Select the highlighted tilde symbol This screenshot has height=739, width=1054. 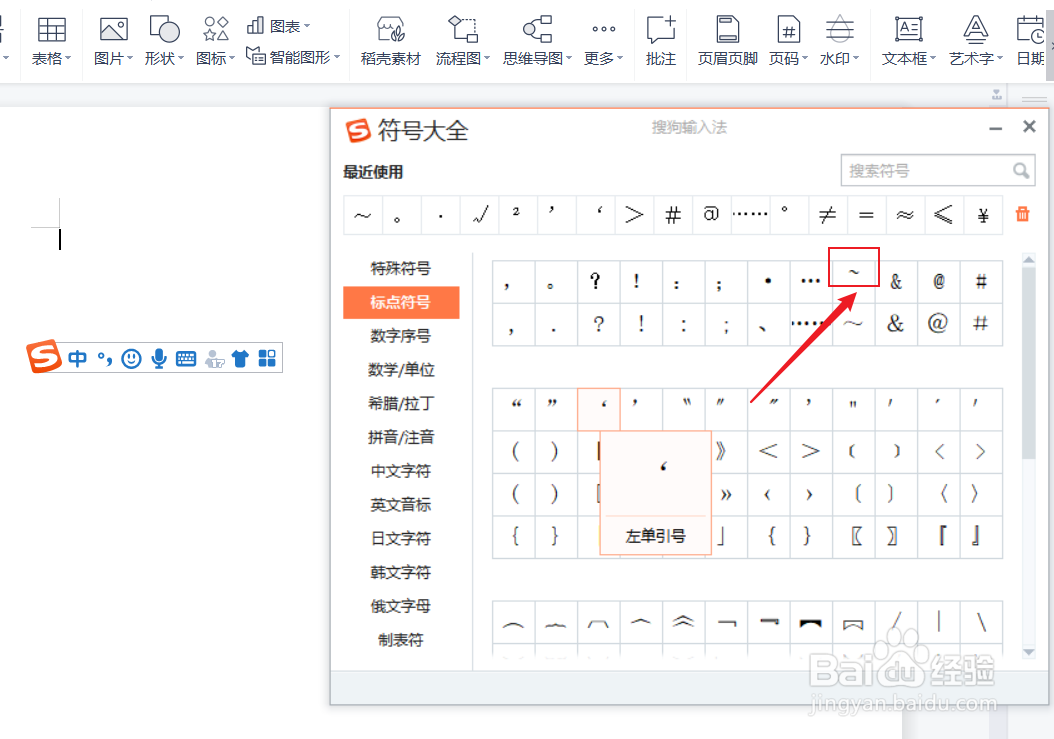(x=853, y=267)
